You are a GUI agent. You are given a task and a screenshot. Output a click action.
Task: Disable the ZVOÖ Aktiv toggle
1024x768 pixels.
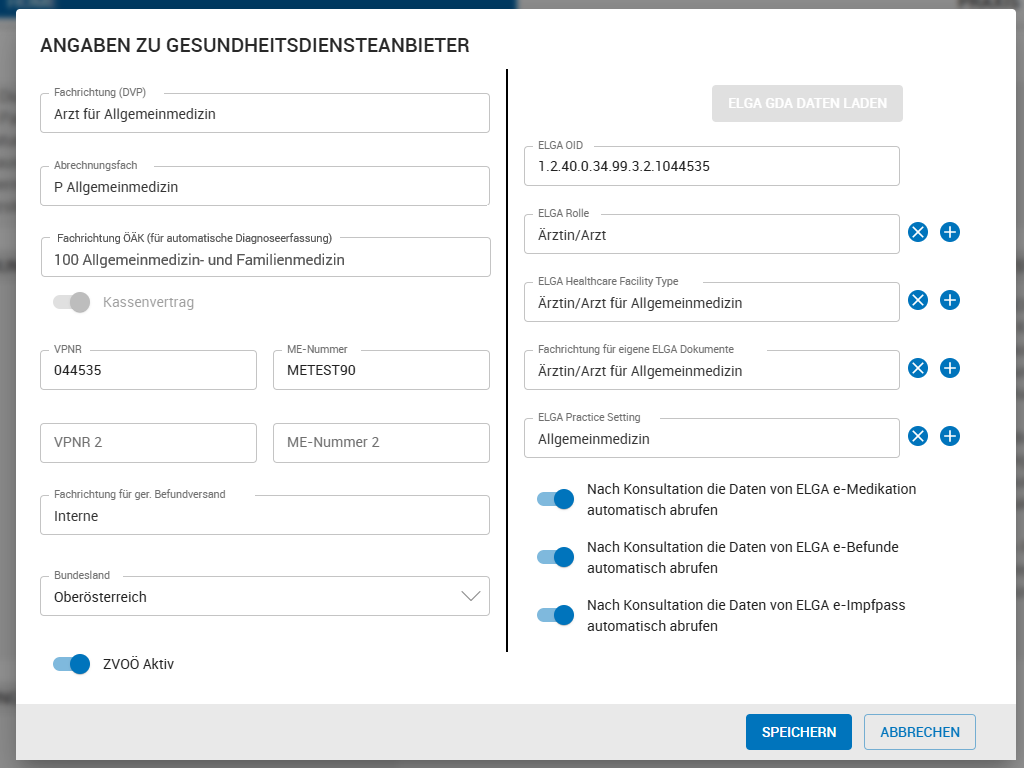pyautogui.click(x=71, y=664)
